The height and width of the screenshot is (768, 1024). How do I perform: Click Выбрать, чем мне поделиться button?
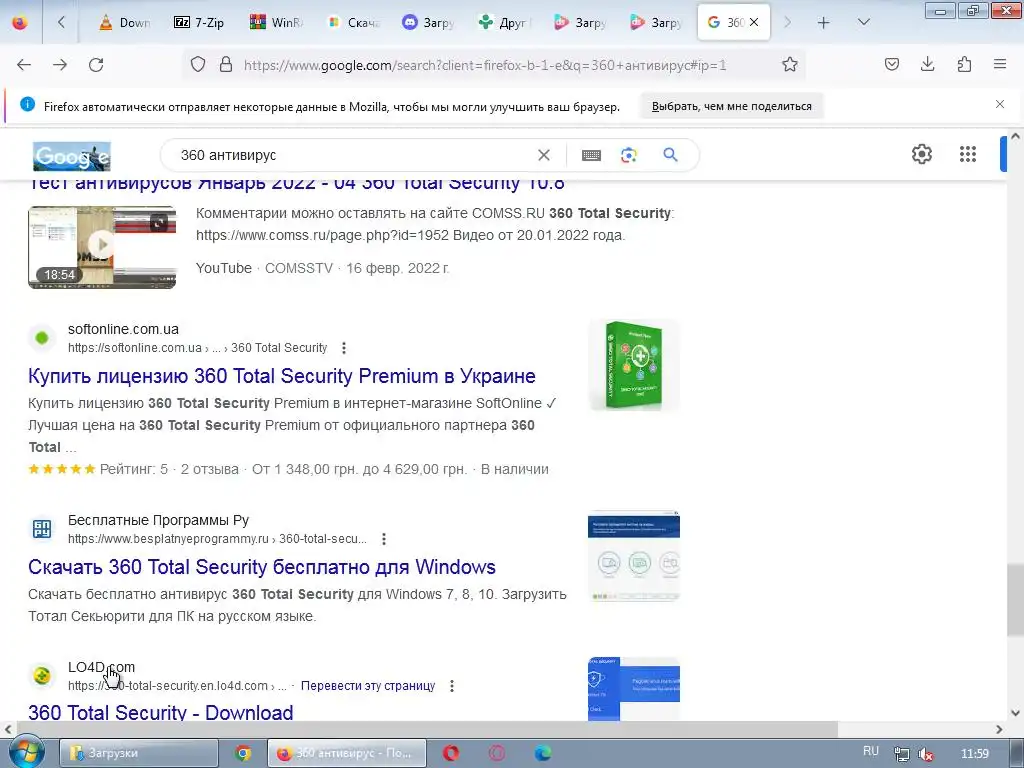(731, 106)
